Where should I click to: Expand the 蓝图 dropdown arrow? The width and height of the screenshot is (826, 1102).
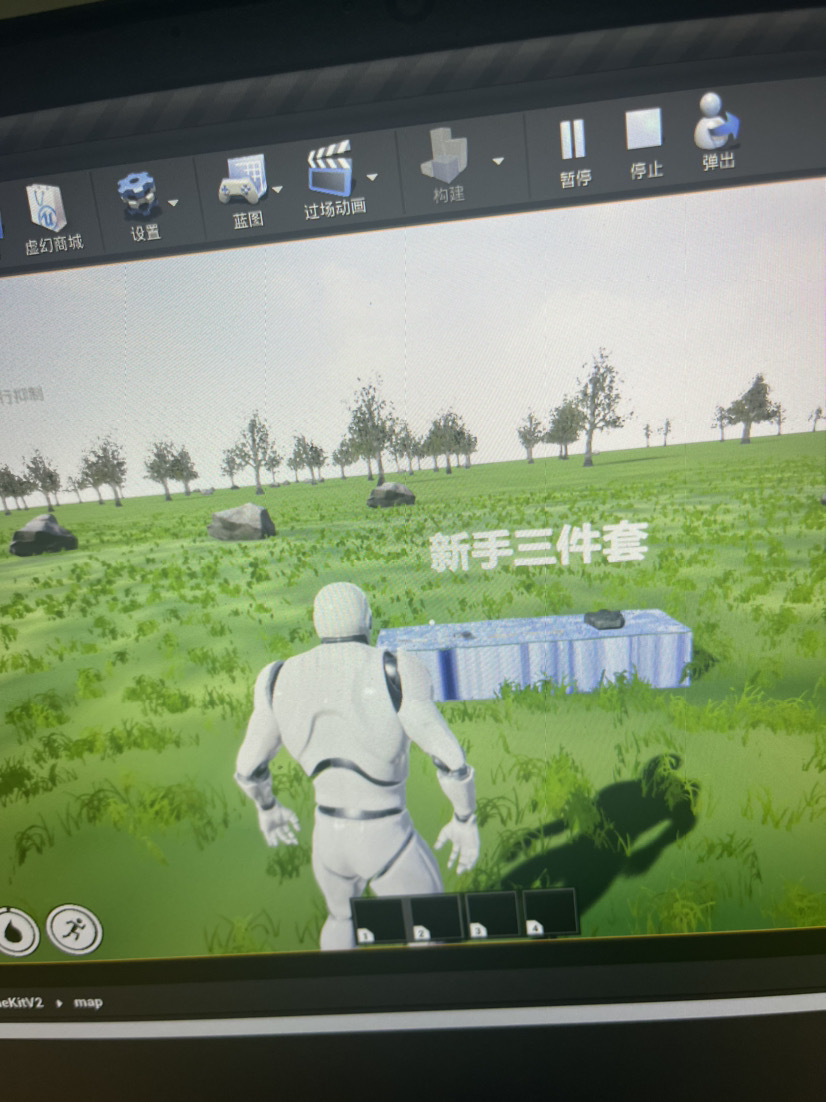coord(277,188)
